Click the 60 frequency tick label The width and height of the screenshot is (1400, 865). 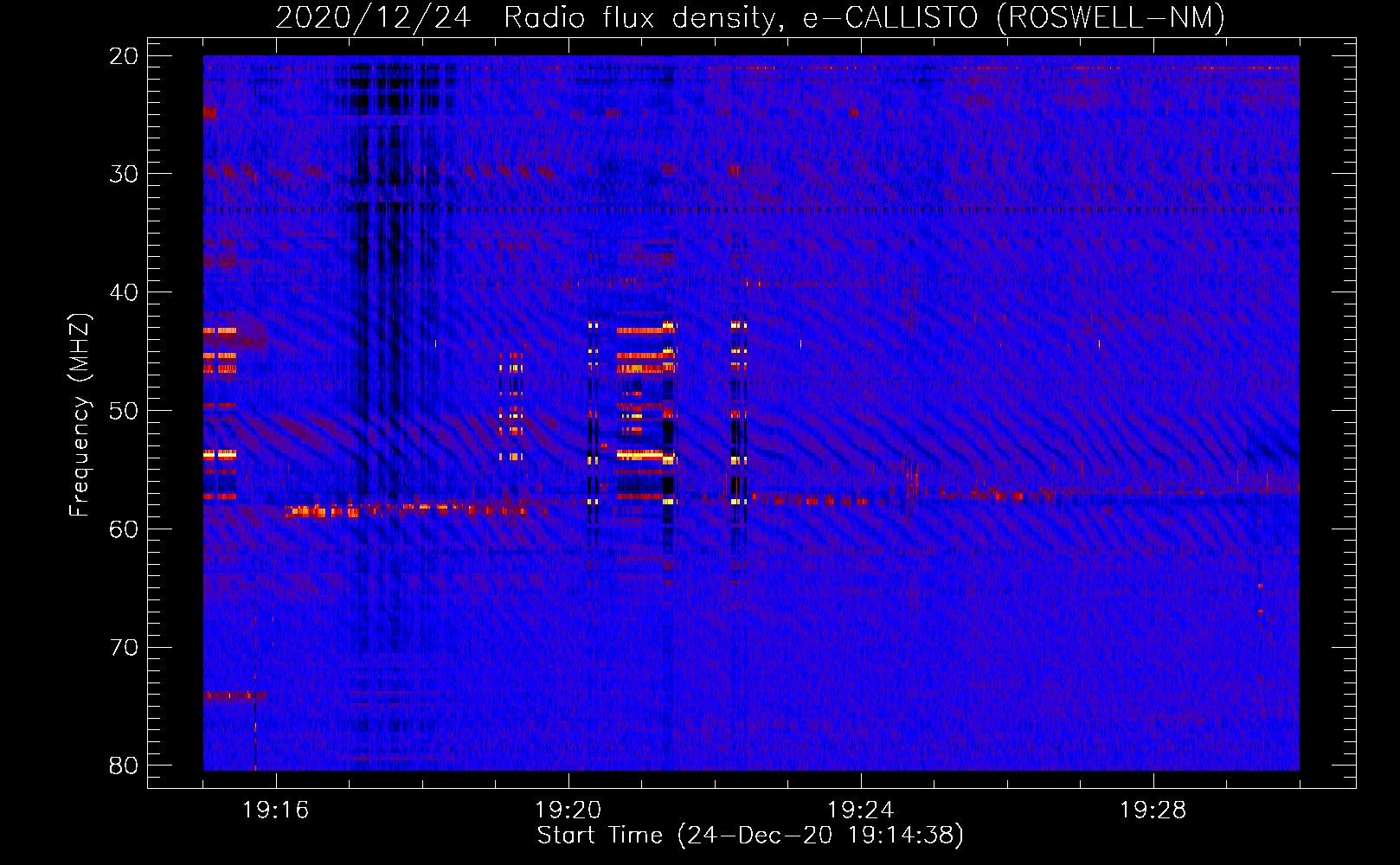pyautogui.click(x=124, y=529)
